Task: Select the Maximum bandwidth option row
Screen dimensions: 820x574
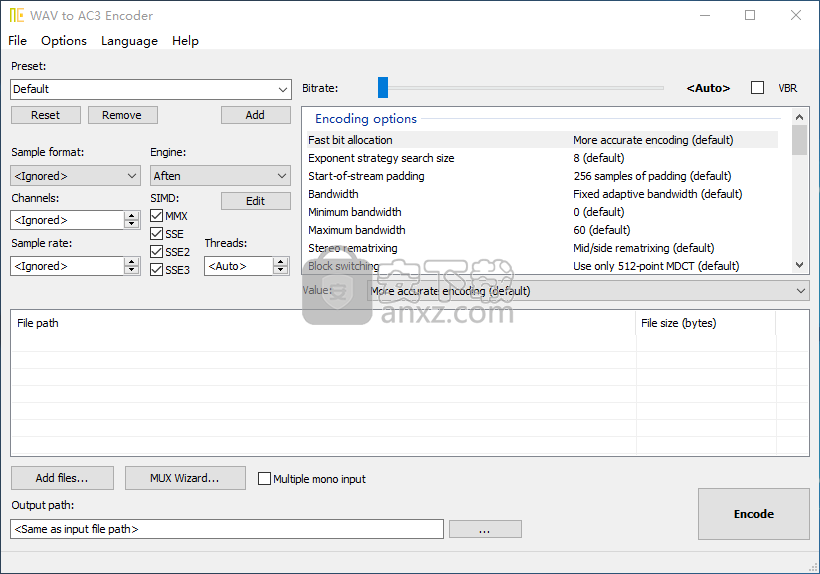Action: pyautogui.click(x=542, y=230)
